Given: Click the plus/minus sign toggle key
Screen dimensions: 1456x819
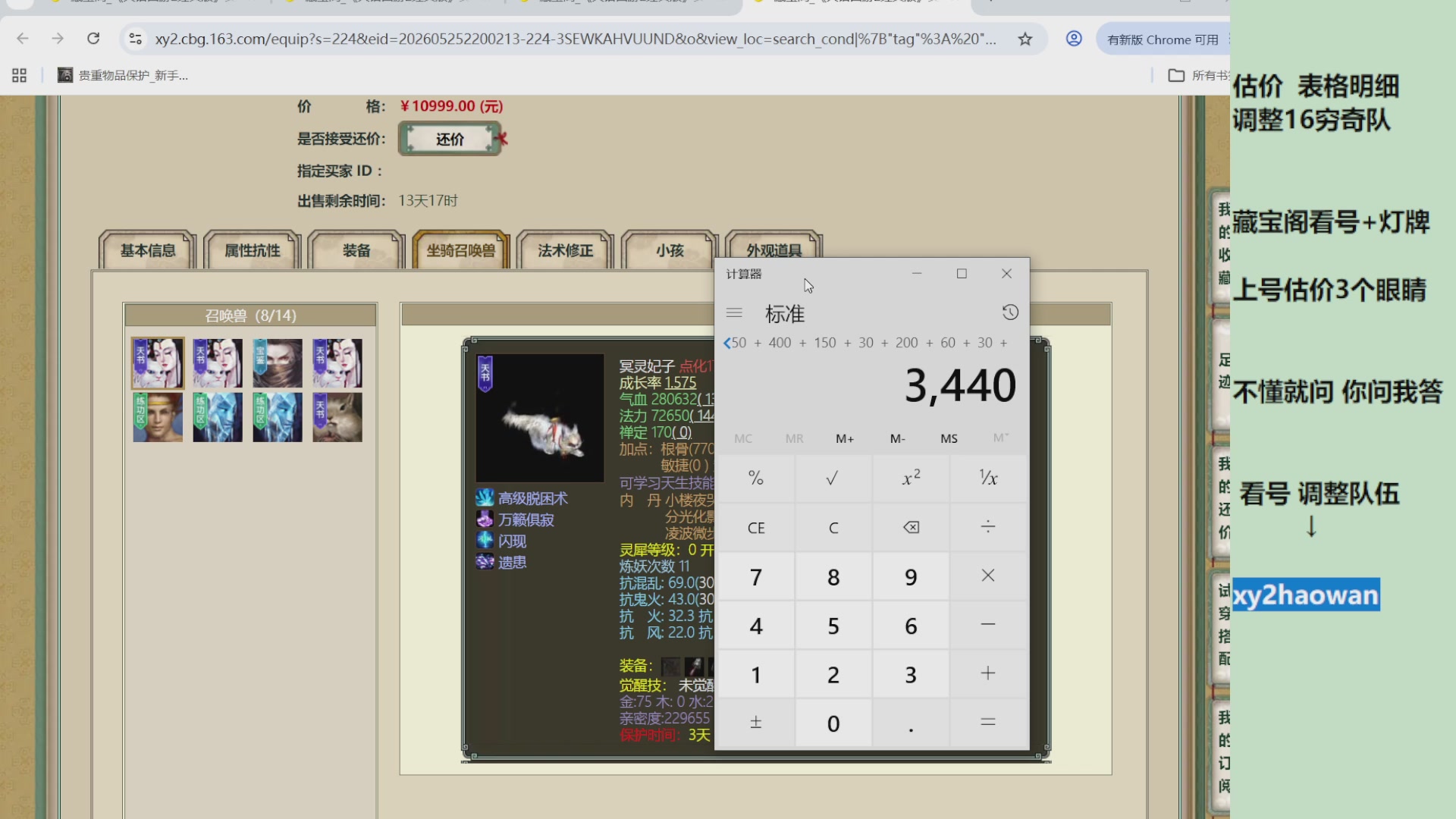Looking at the screenshot, I should click(x=756, y=723).
